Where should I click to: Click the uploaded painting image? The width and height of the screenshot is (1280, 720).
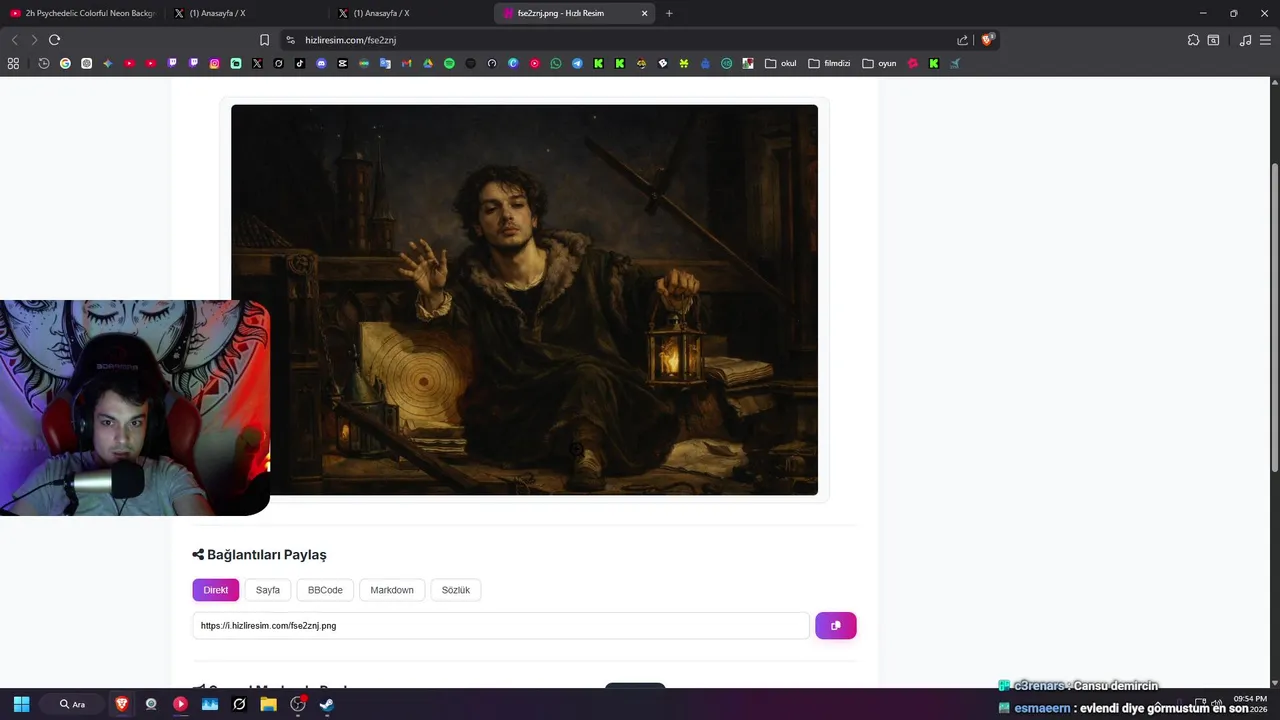(x=524, y=300)
